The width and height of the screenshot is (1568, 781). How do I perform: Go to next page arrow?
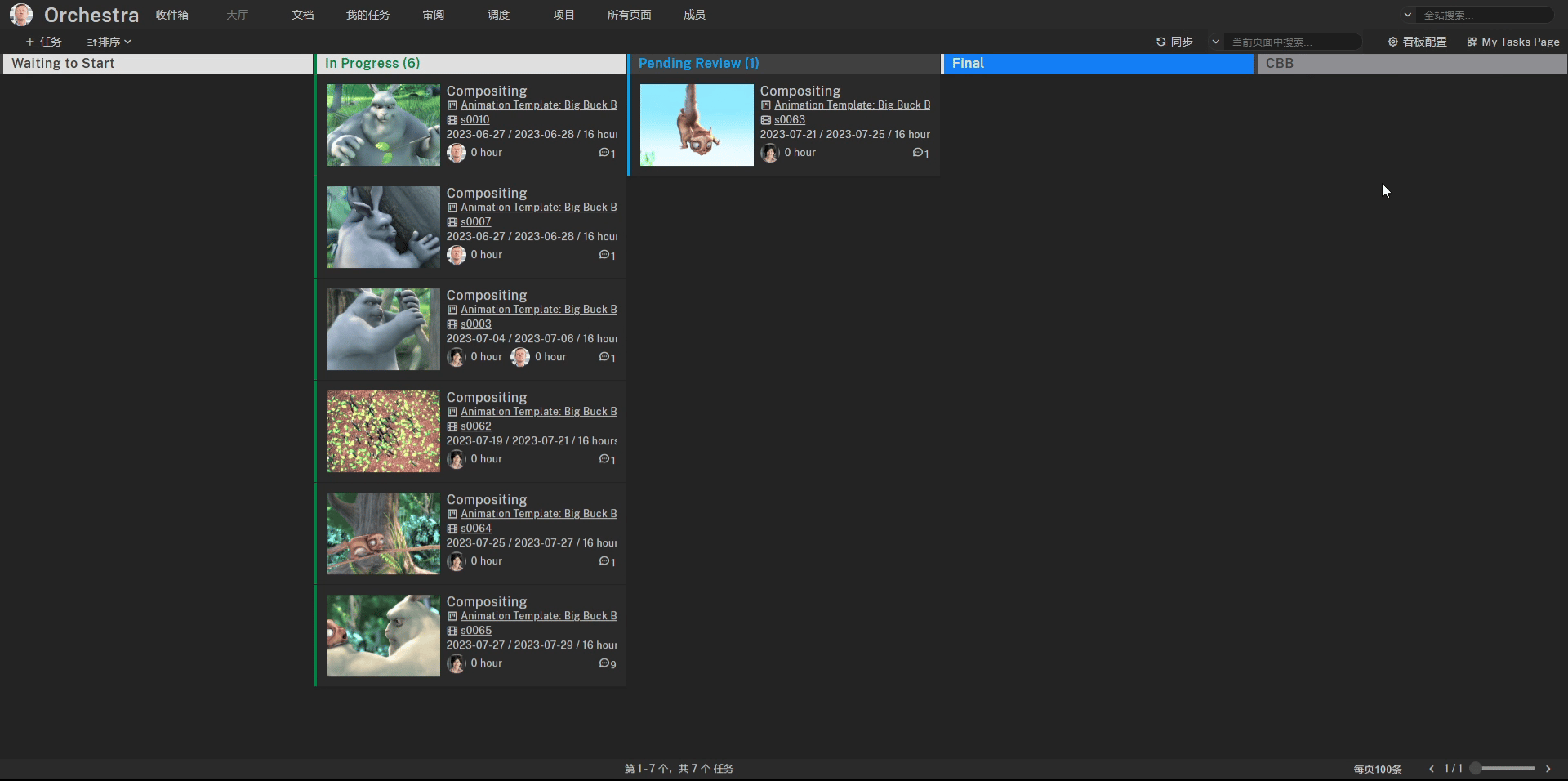(x=1548, y=769)
